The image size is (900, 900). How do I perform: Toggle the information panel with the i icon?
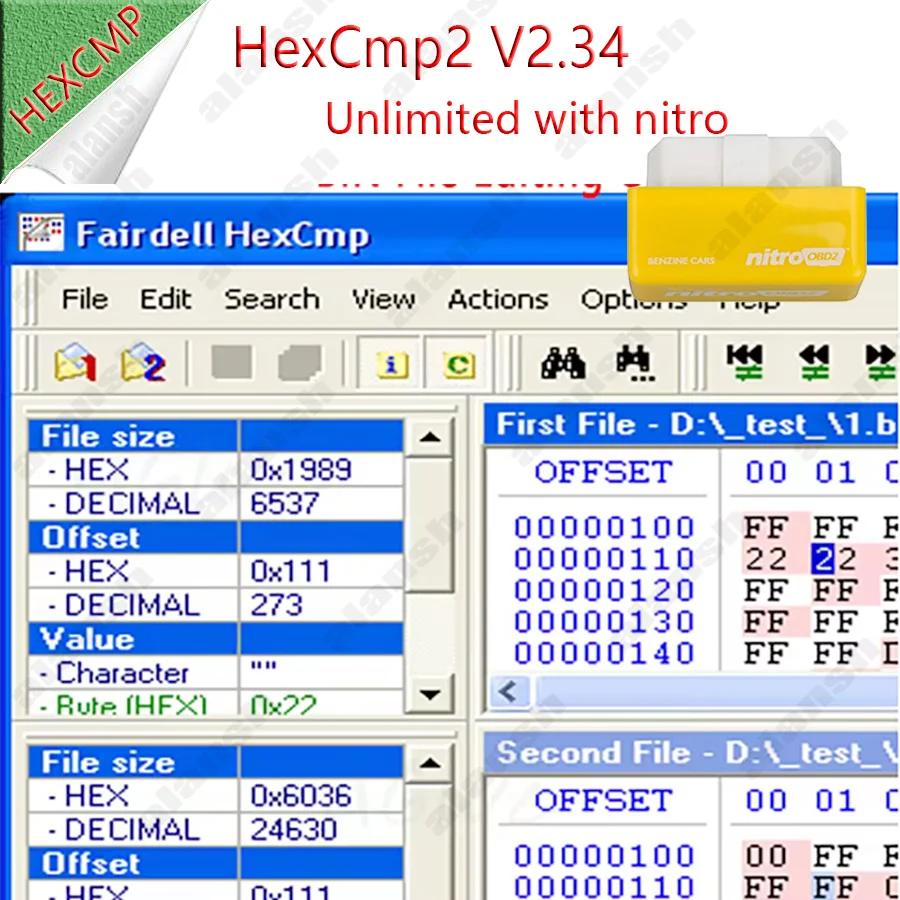(x=390, y=366)
